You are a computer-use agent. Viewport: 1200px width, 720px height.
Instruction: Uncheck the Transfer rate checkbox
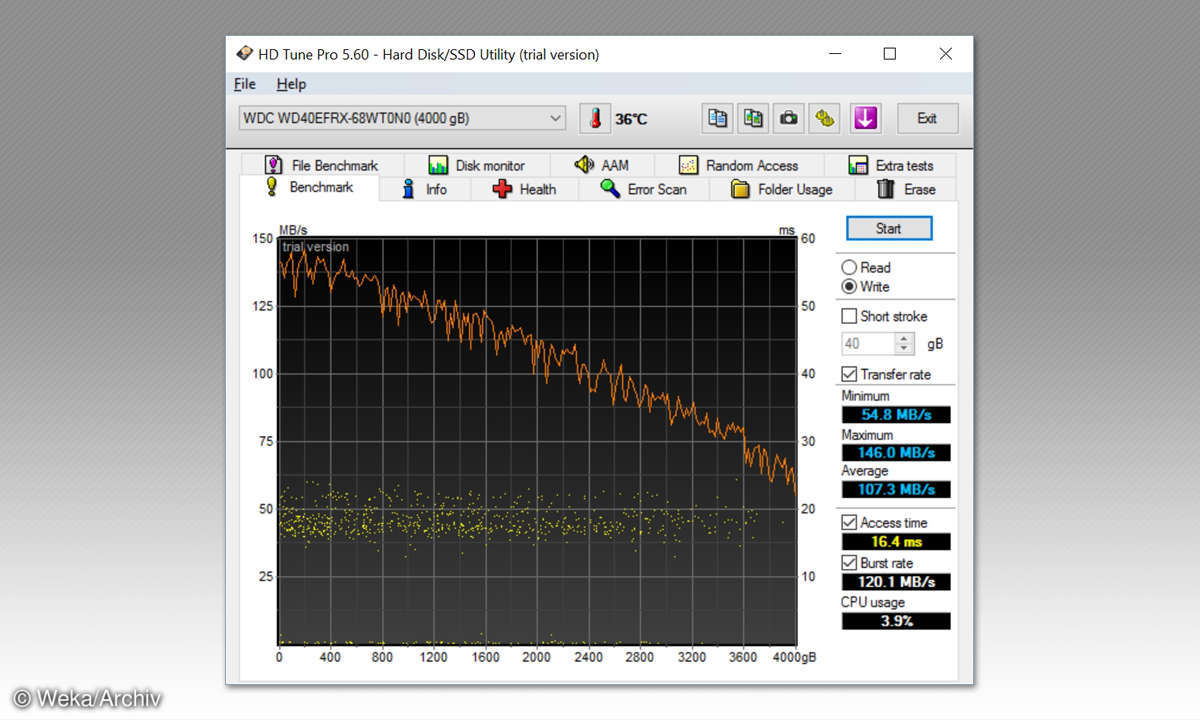click(849, 374)
